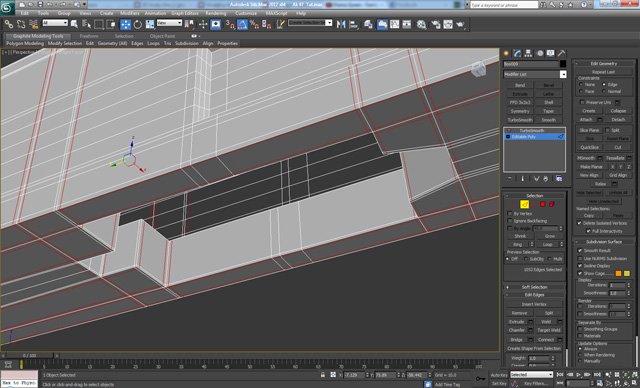Switch to the Freeform ribbon tab
Screen dimensions: 640x388
[89, 36]
